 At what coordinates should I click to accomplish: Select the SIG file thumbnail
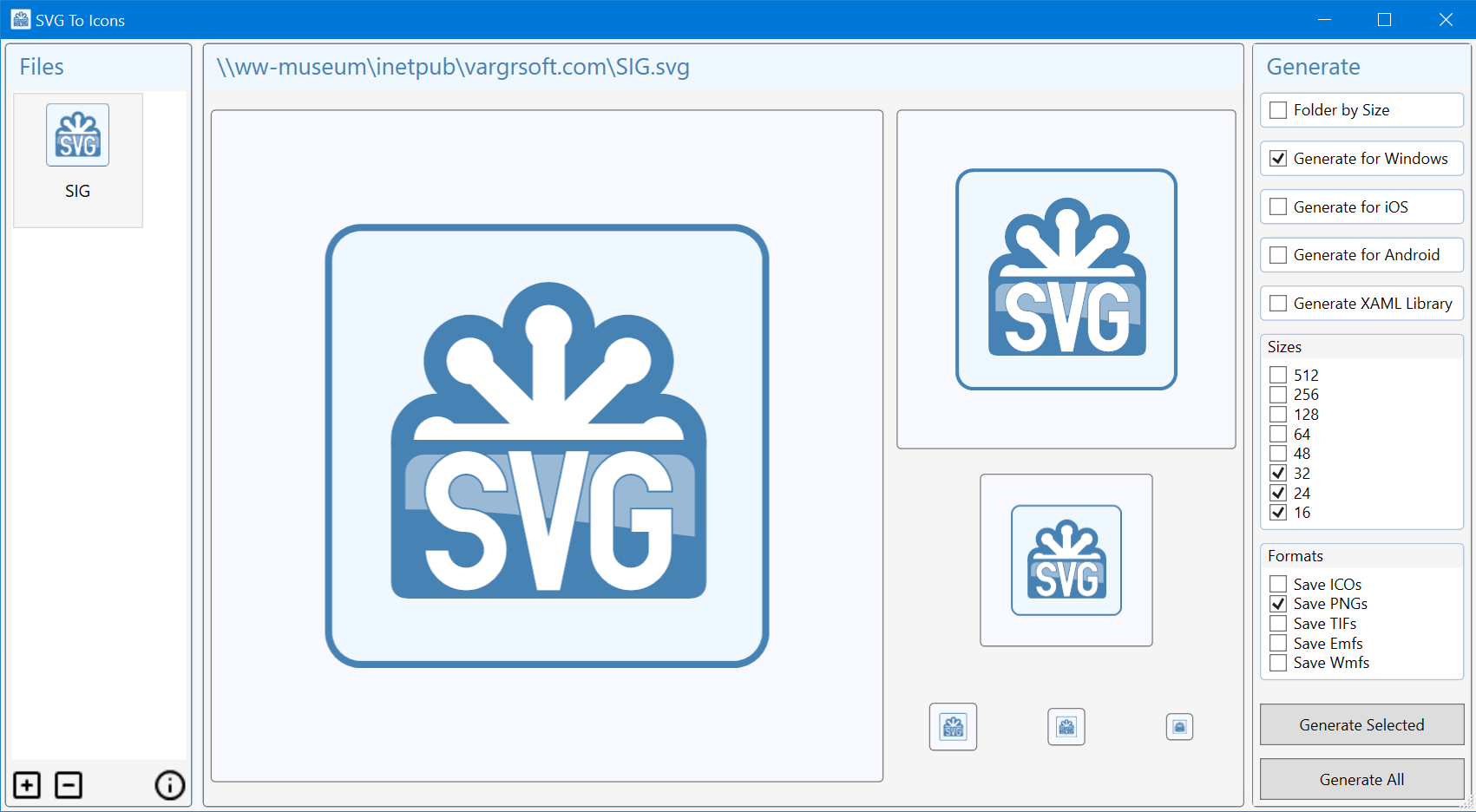[x=78, y=160]
